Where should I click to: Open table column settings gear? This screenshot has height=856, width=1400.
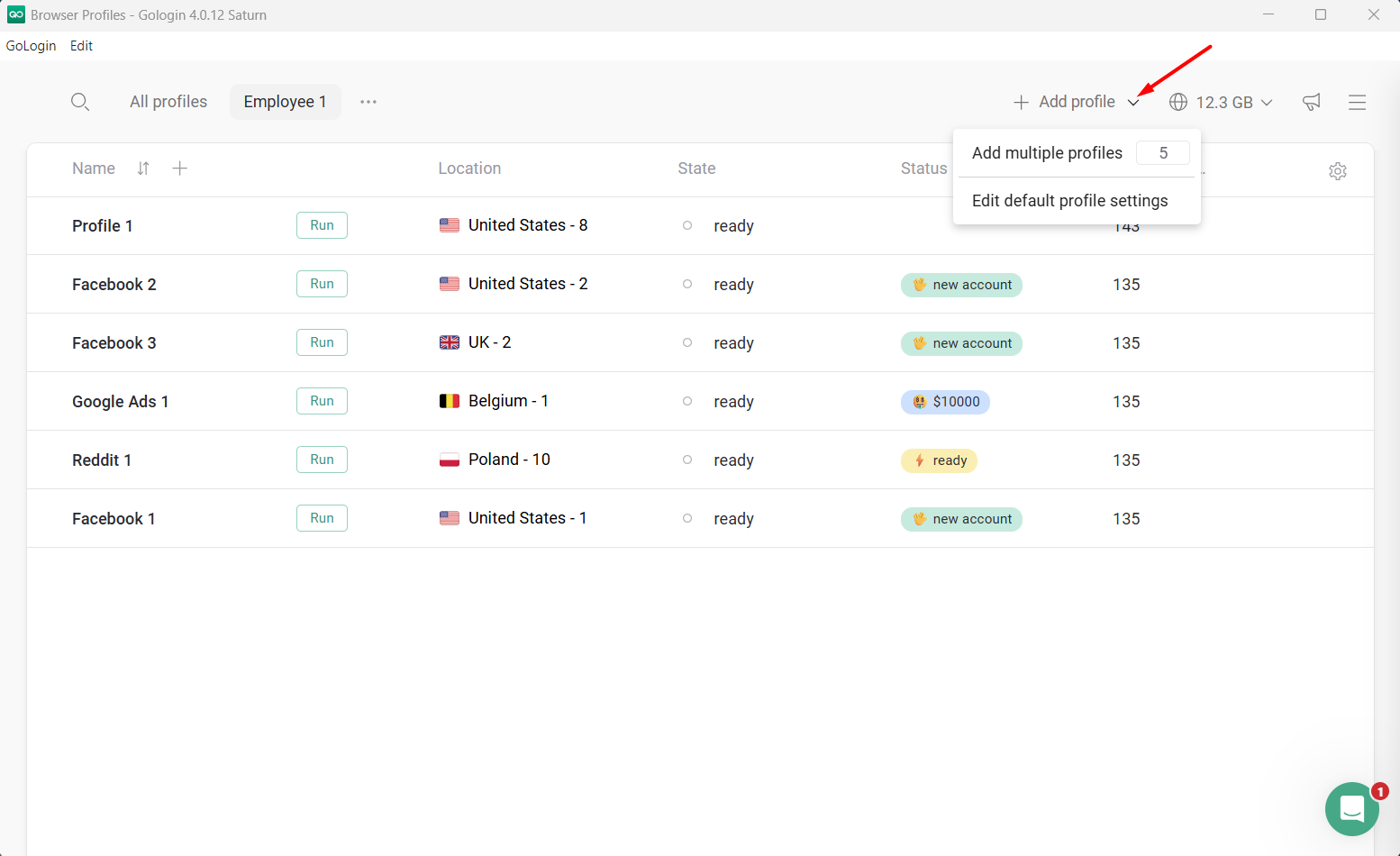pyautogui.click(x=1338, y=171)
